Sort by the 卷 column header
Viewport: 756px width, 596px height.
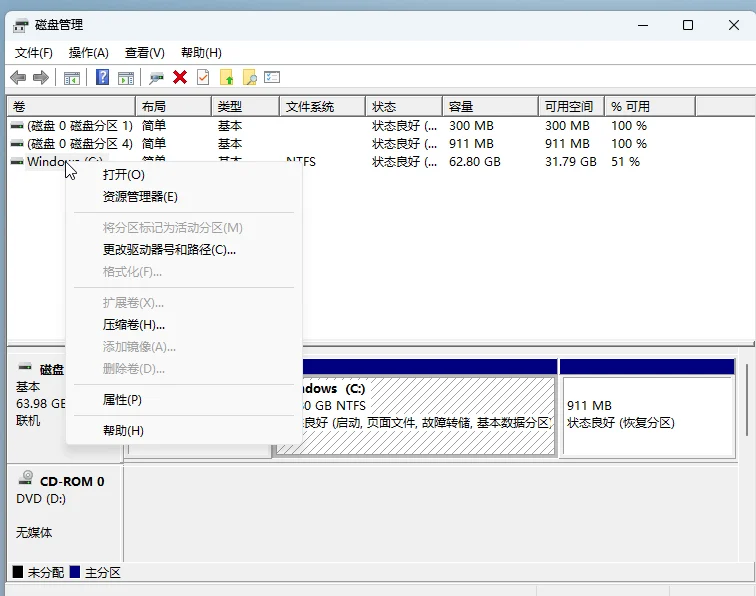71,107
